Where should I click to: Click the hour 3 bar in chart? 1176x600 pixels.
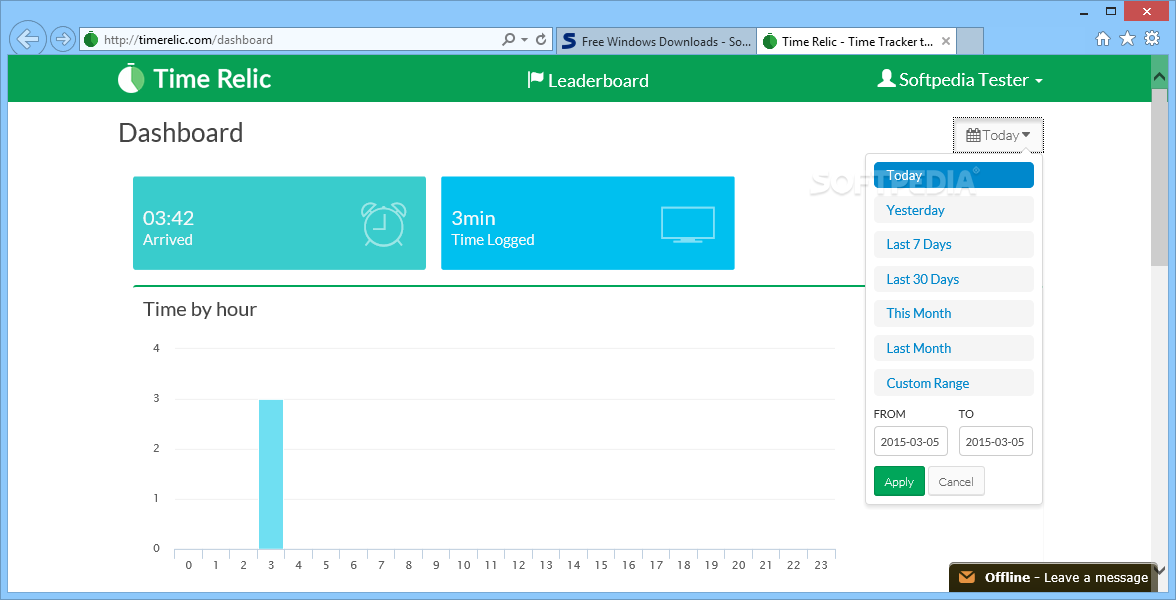coord(271,474)
